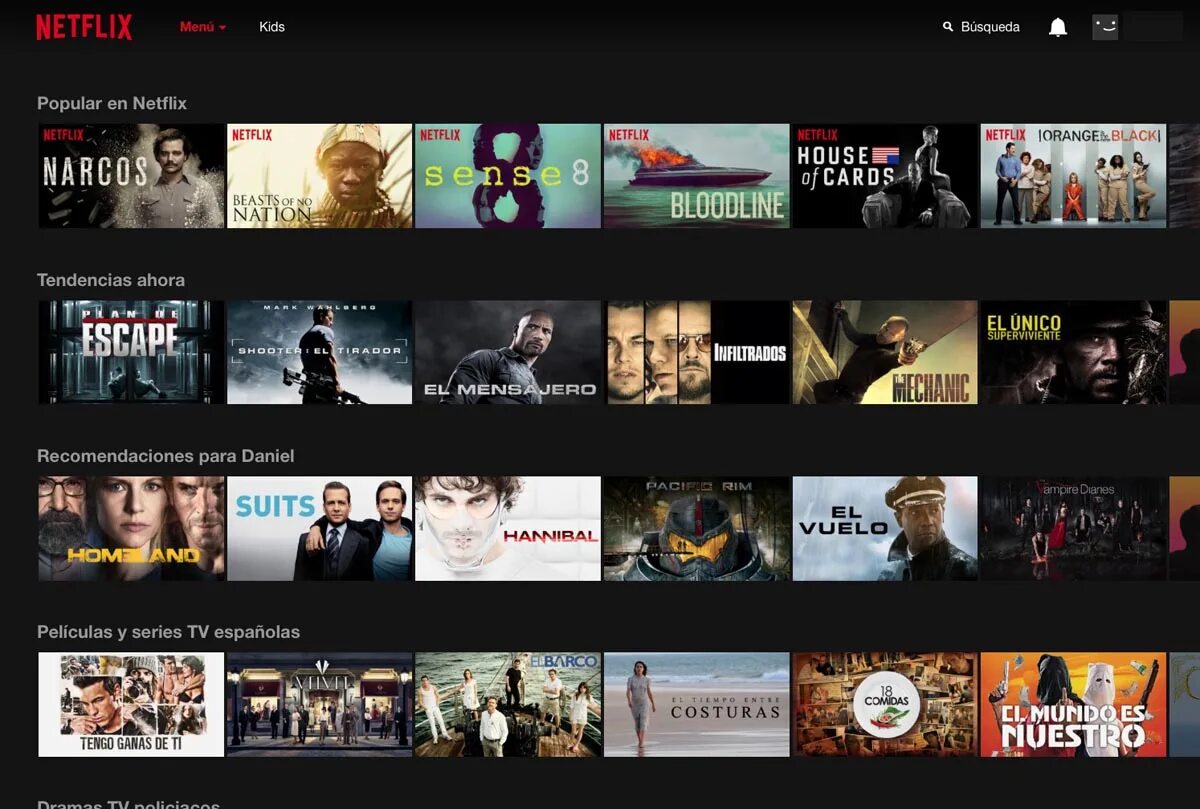Open notifications bell

click(x=1058, y=27)
